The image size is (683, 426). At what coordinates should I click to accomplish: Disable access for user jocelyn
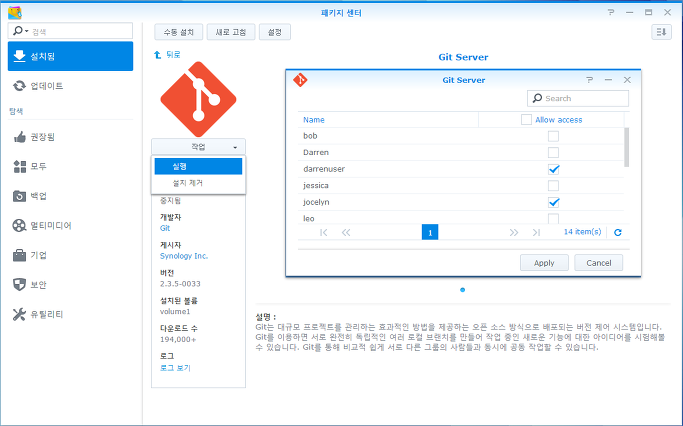click(x=553, y=202)
